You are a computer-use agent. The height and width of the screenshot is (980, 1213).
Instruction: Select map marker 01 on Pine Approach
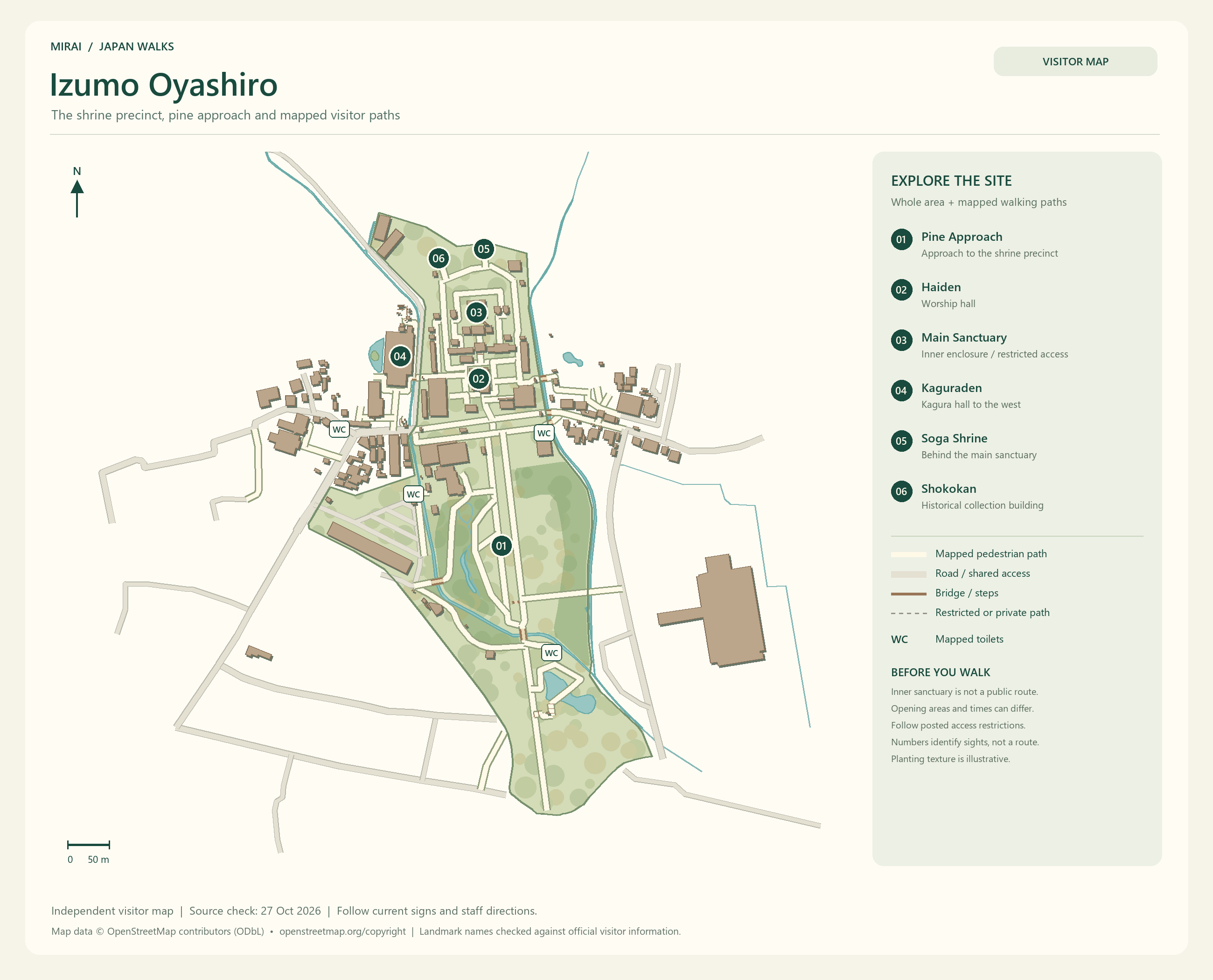point(501,546)
